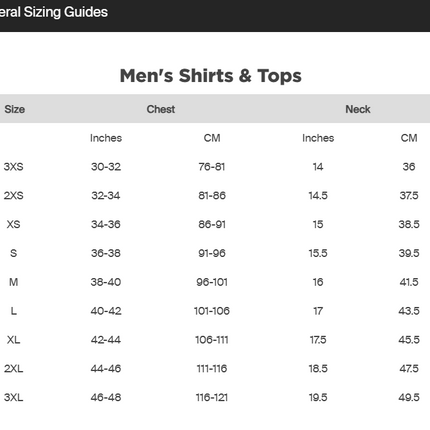Click the 17.5 neck inches cell

(x=318, y=340)
